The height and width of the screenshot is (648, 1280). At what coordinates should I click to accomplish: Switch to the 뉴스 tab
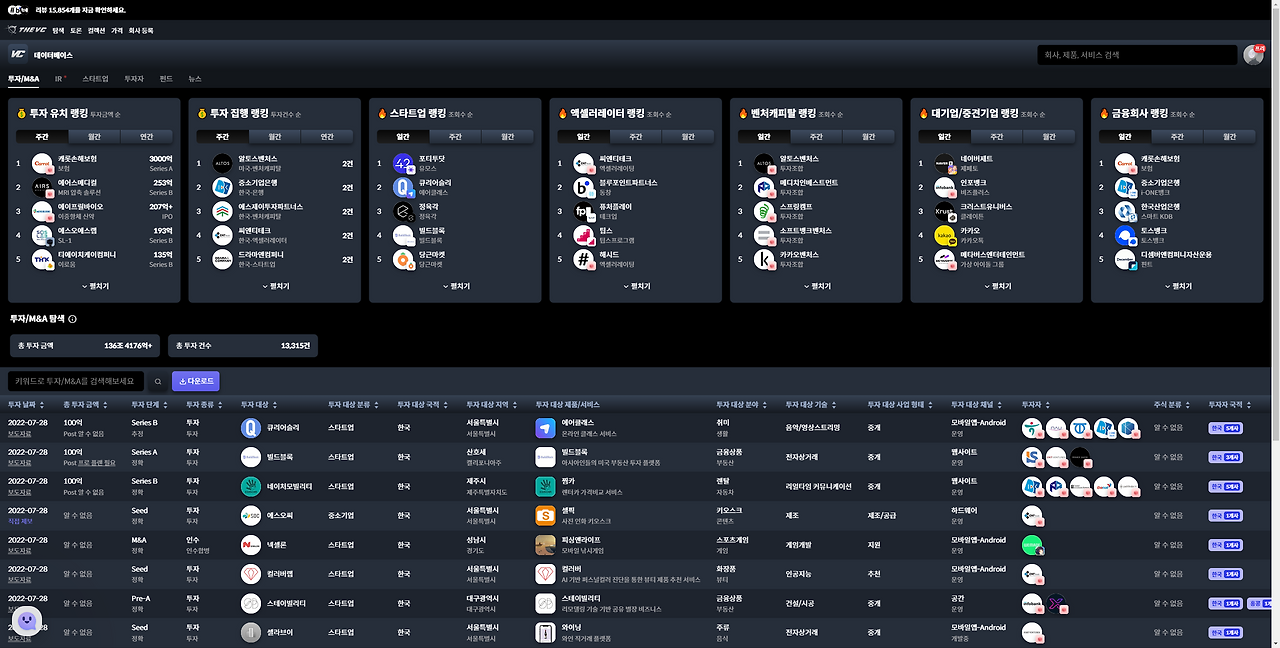[x=195, y=78]
